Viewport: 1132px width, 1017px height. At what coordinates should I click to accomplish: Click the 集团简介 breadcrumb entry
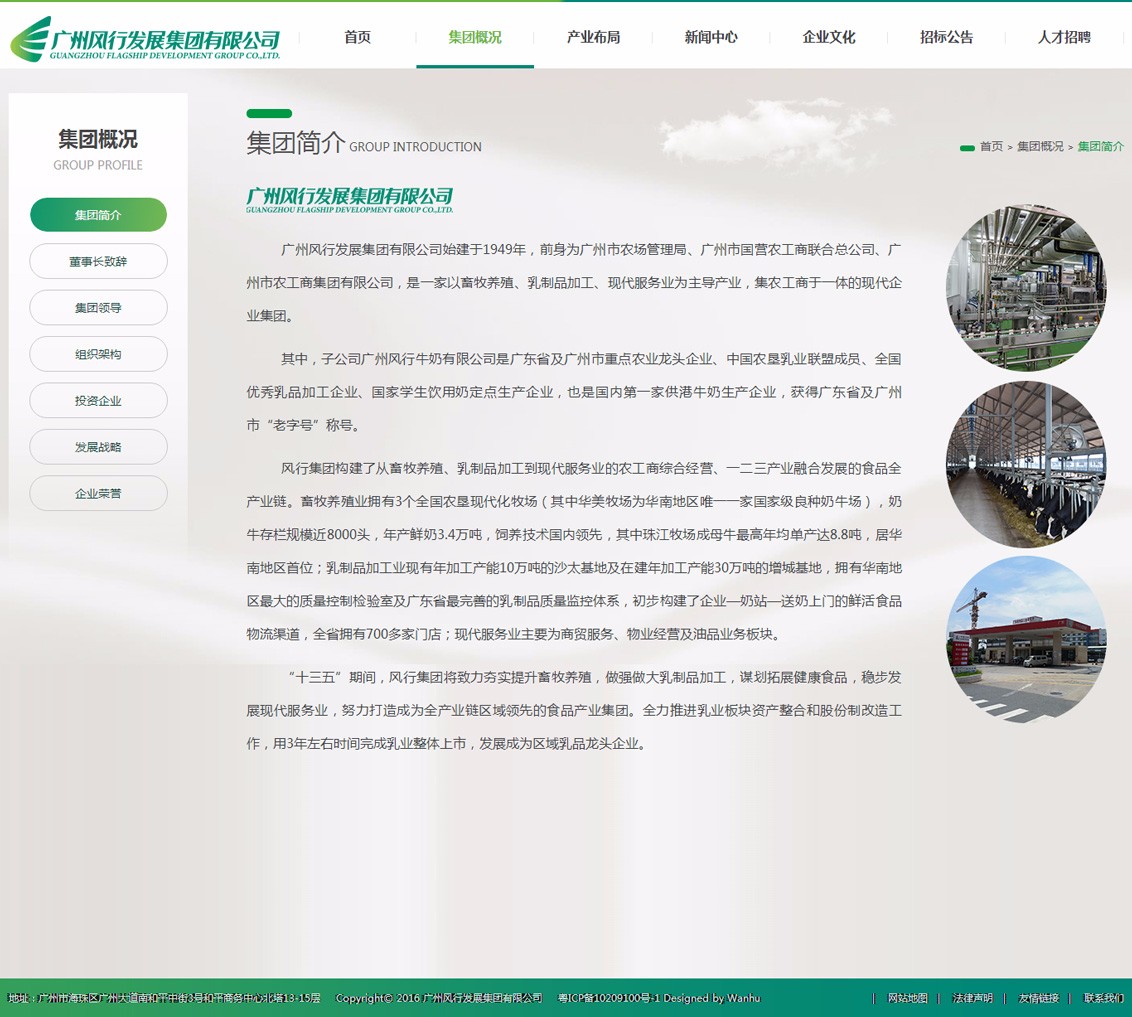point(1101,147)
